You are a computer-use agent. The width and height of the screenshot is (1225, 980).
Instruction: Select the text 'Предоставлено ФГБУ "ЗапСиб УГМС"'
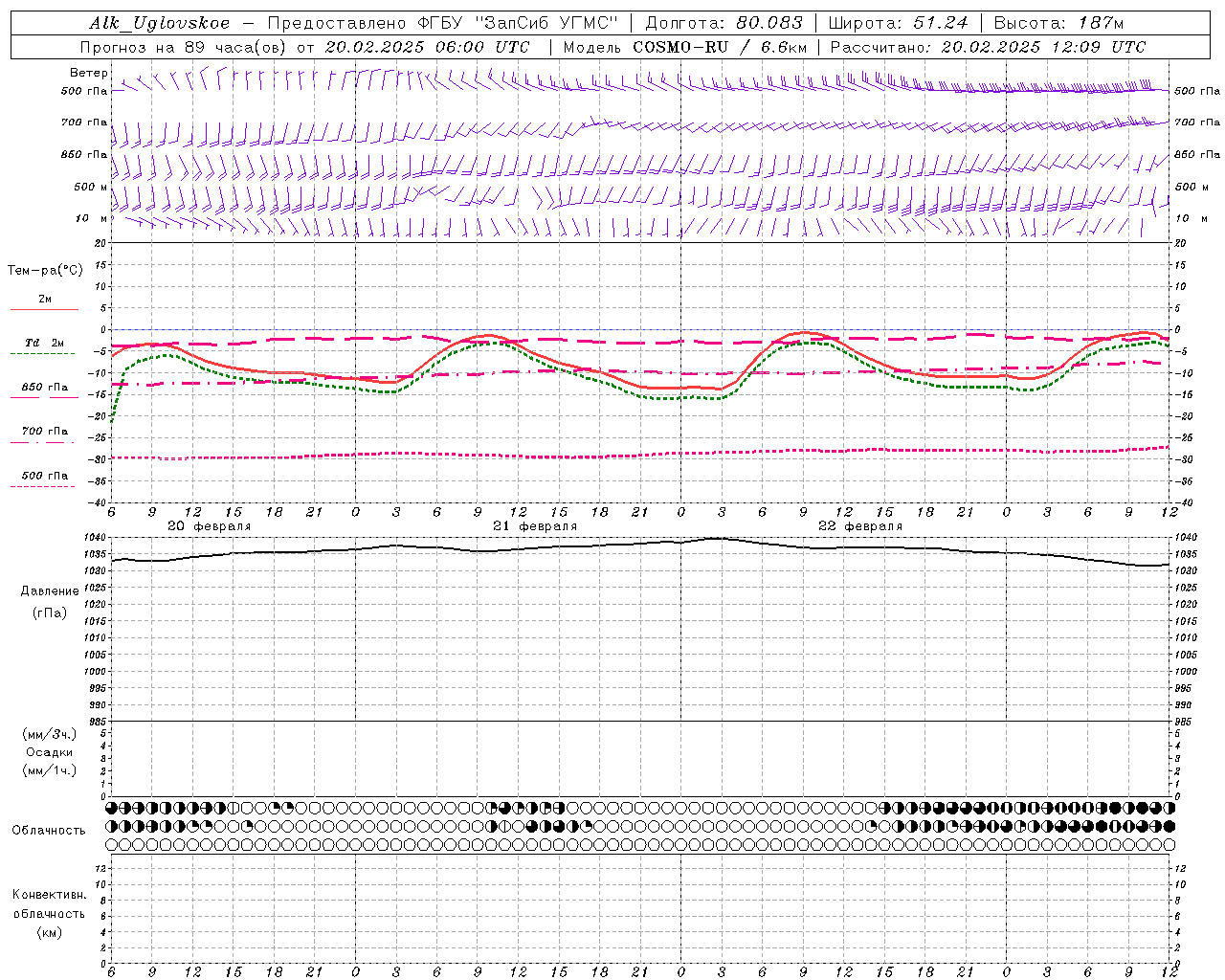[442, 23]
